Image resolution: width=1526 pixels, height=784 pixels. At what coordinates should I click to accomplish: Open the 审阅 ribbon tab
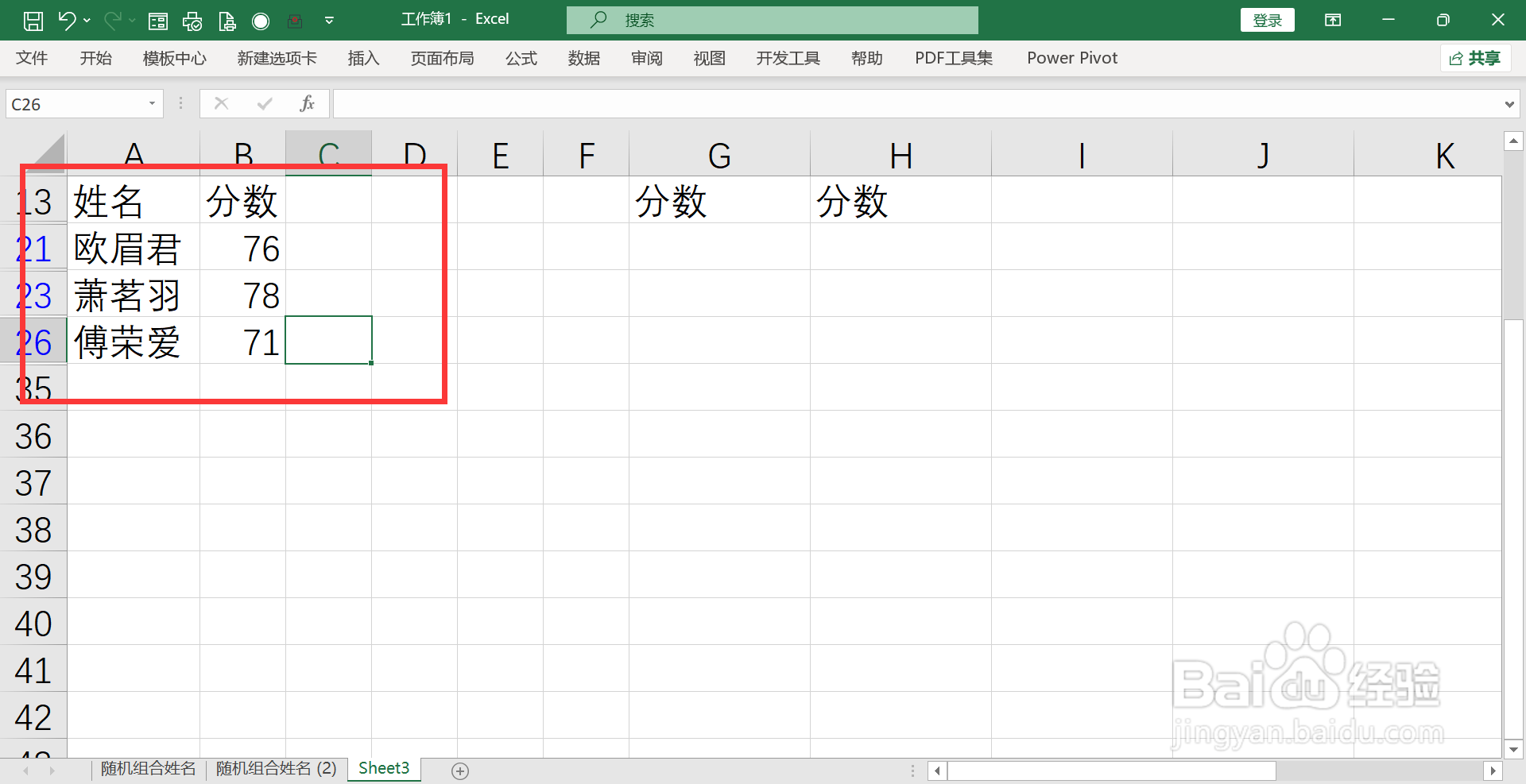pyautogui.click(x=647, y=58)
